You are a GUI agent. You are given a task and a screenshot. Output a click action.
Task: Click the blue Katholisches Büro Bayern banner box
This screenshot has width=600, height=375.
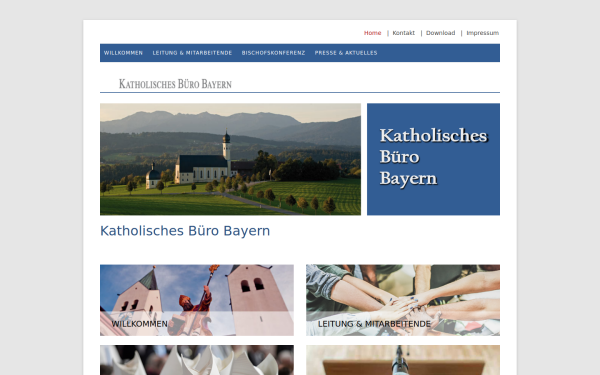pyautogui.click(x=433, y=159)
